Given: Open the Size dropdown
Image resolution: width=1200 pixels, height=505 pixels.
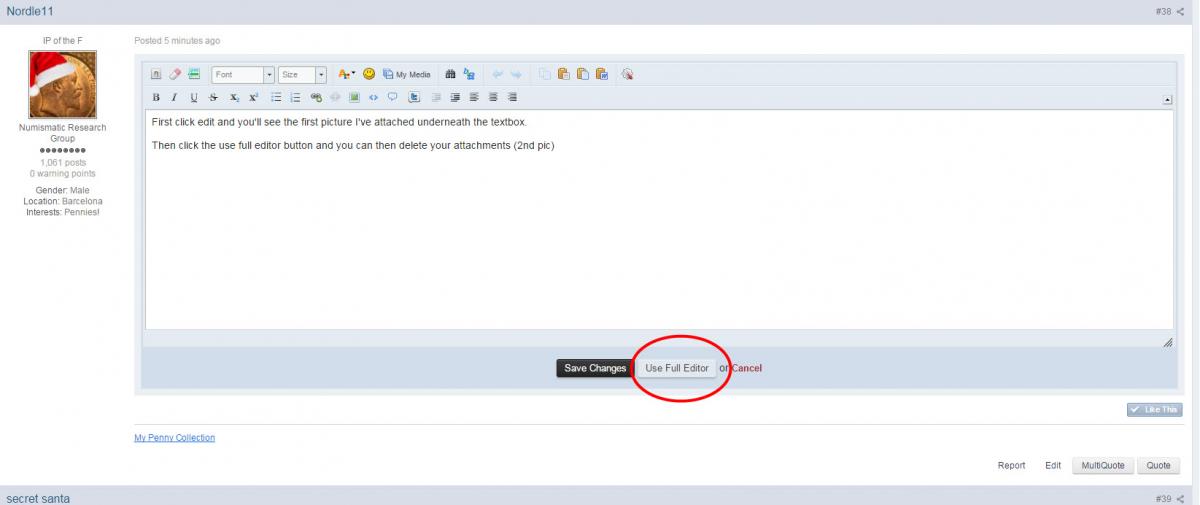Looking at the screenshot, I should 302,75.
